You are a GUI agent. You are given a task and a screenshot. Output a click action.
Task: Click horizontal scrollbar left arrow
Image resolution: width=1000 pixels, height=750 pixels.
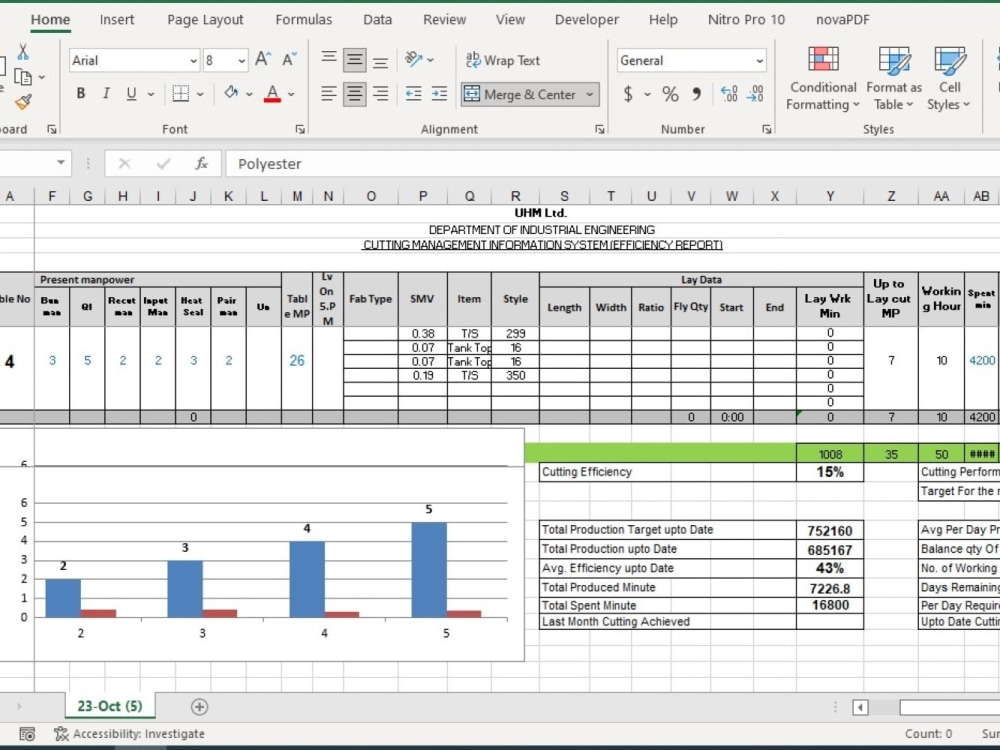860,707
